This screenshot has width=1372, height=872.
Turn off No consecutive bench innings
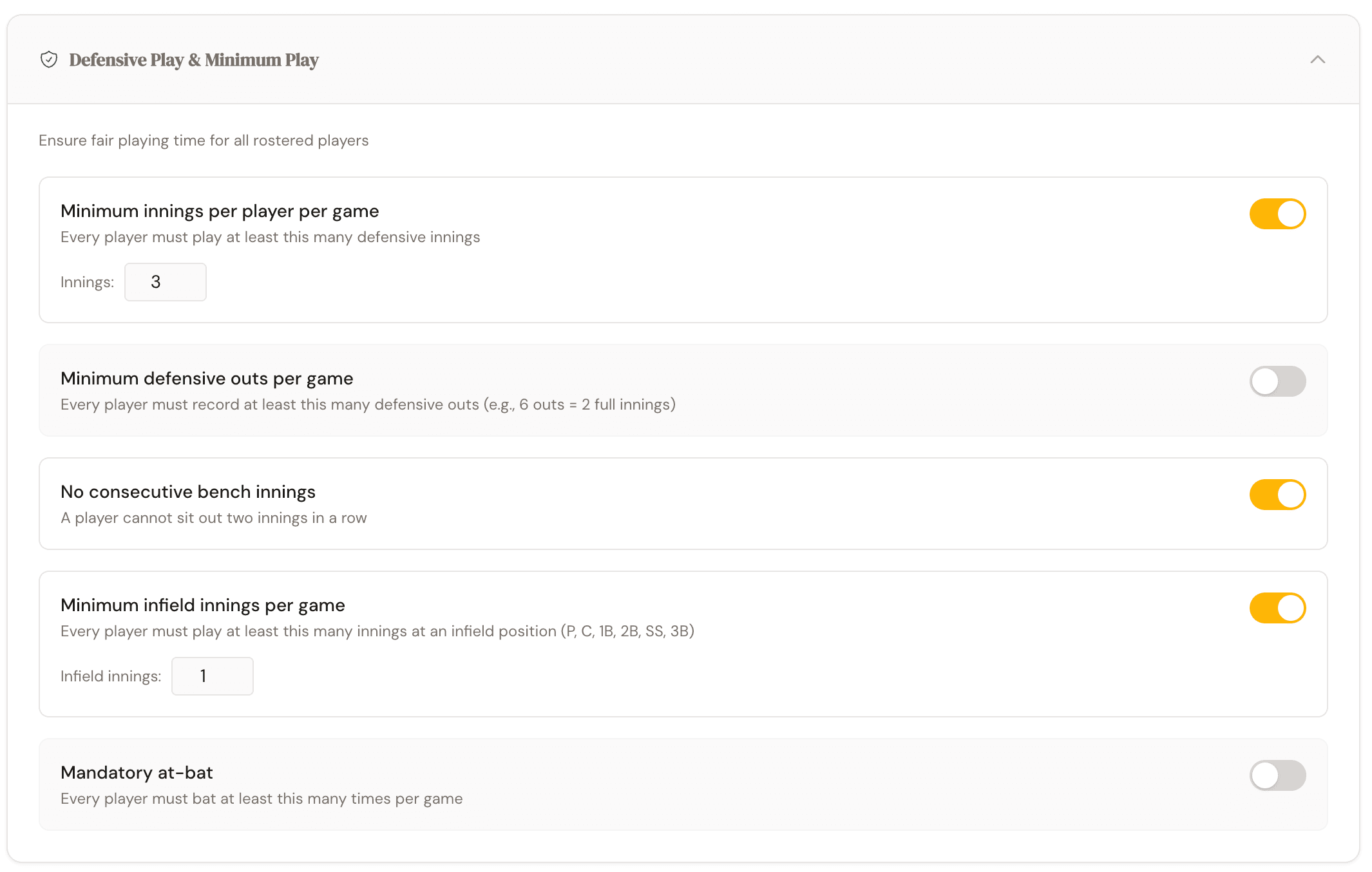click(x=1277, y=495)
